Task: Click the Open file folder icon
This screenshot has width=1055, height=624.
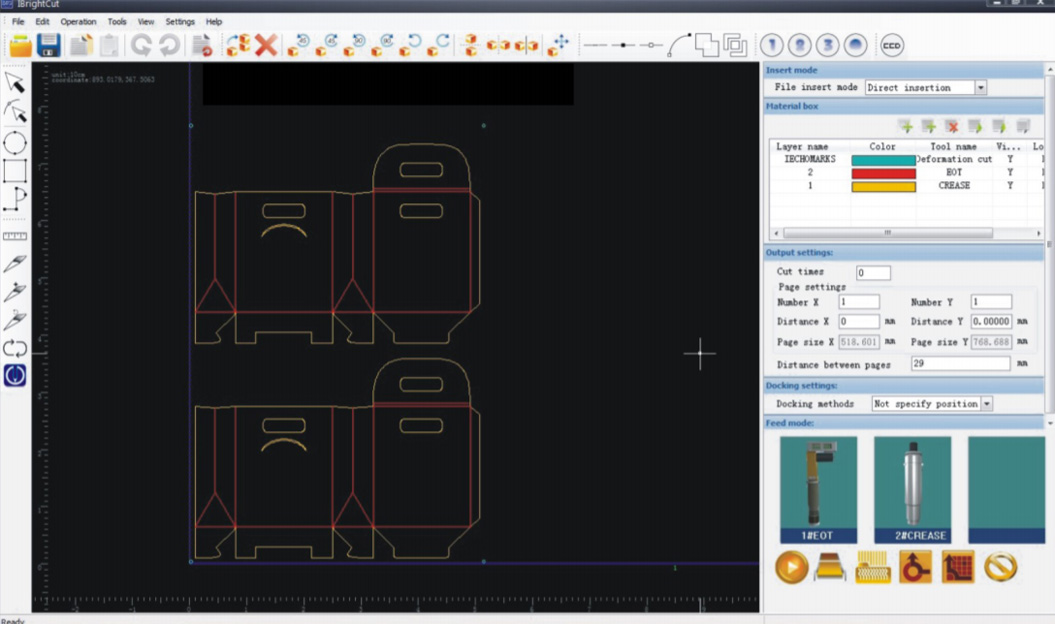Action: click(21, 45)
